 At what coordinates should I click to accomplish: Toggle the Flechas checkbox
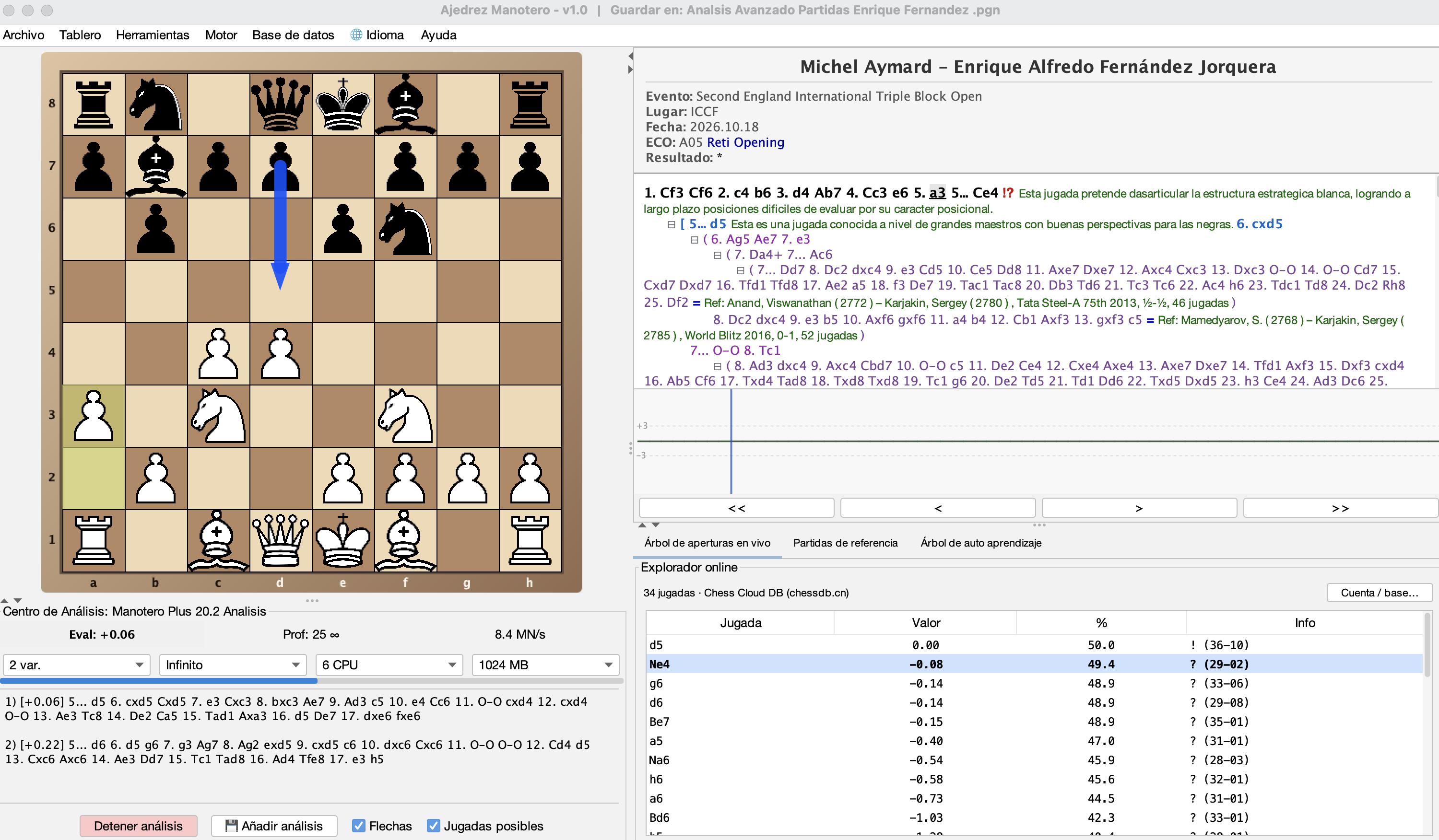[359, 826]
